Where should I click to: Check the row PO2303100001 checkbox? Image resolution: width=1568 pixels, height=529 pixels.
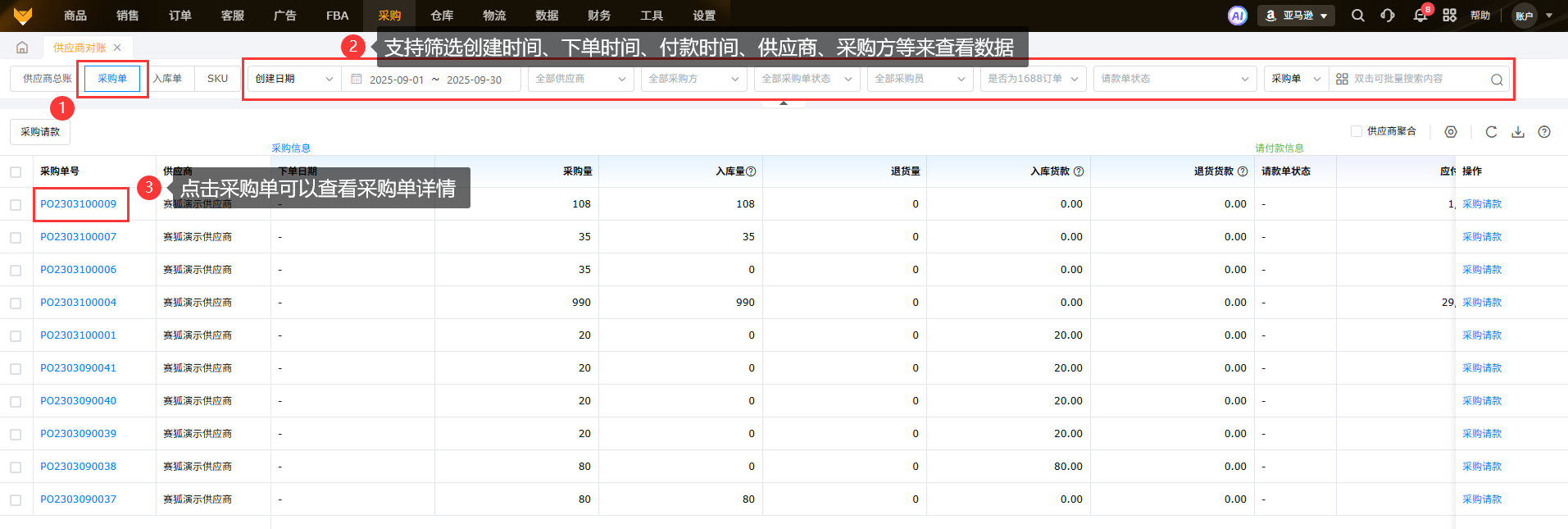click(x=16, y=336)
